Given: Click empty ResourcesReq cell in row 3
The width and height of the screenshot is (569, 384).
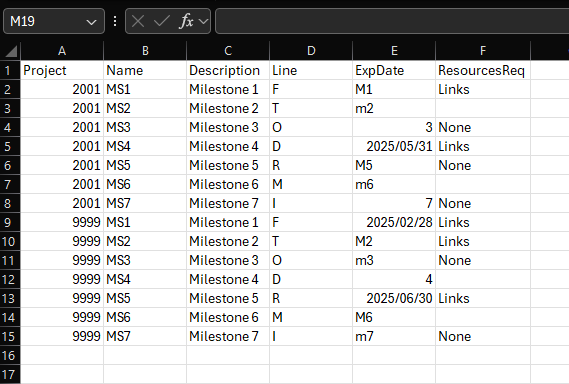Looking at the screenshot, I should coord(483,108).
